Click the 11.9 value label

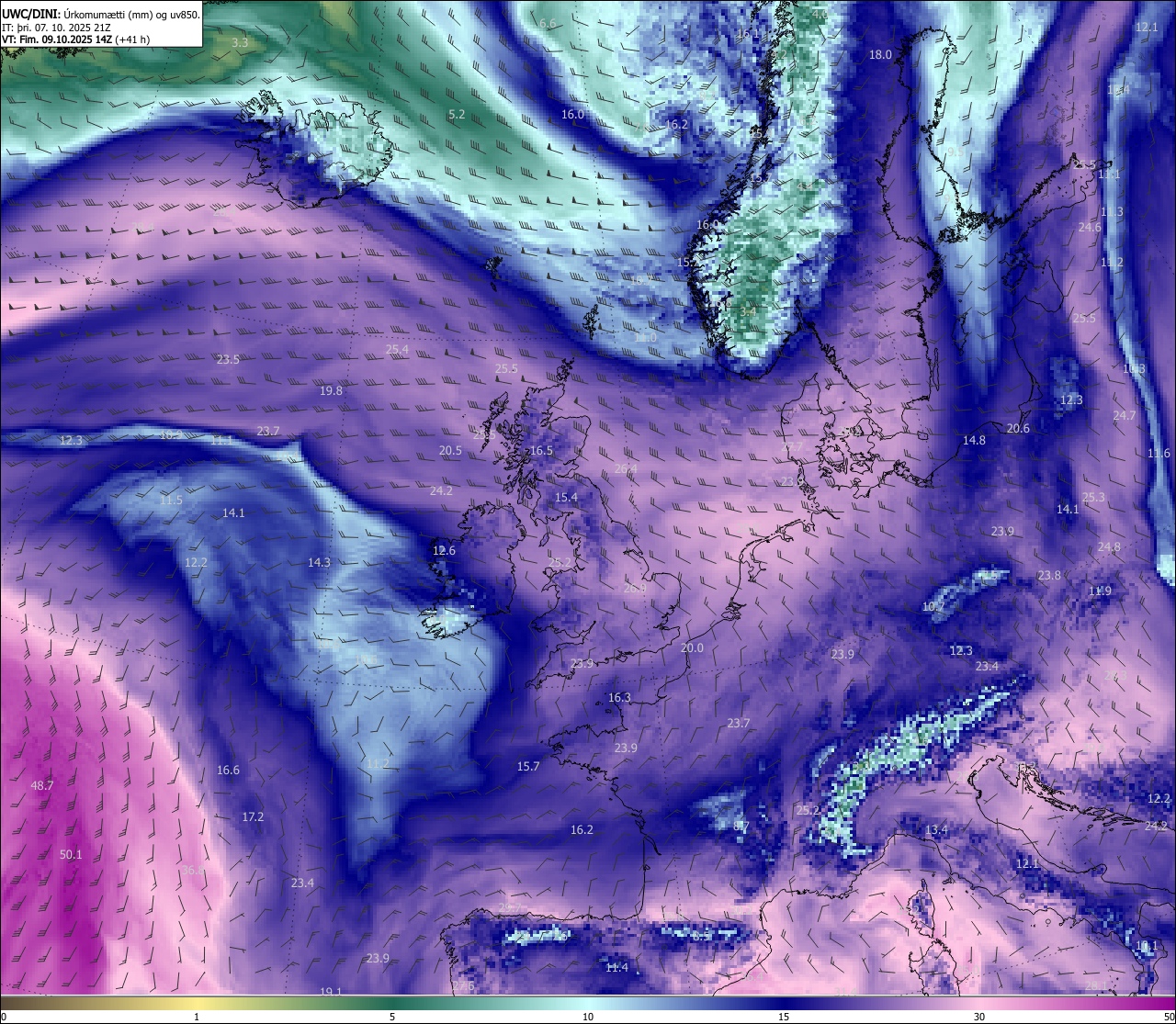pos(1100,591)
